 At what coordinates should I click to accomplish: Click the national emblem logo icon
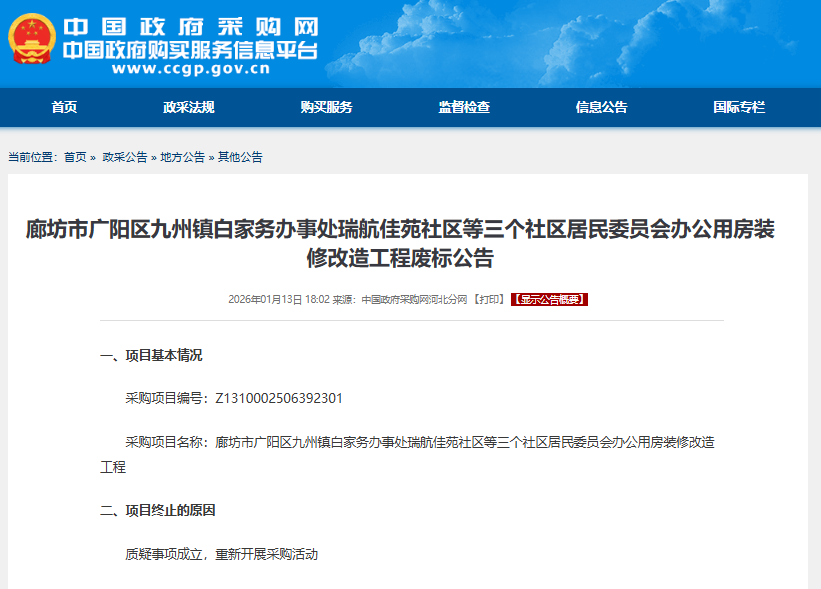point(32,39)
